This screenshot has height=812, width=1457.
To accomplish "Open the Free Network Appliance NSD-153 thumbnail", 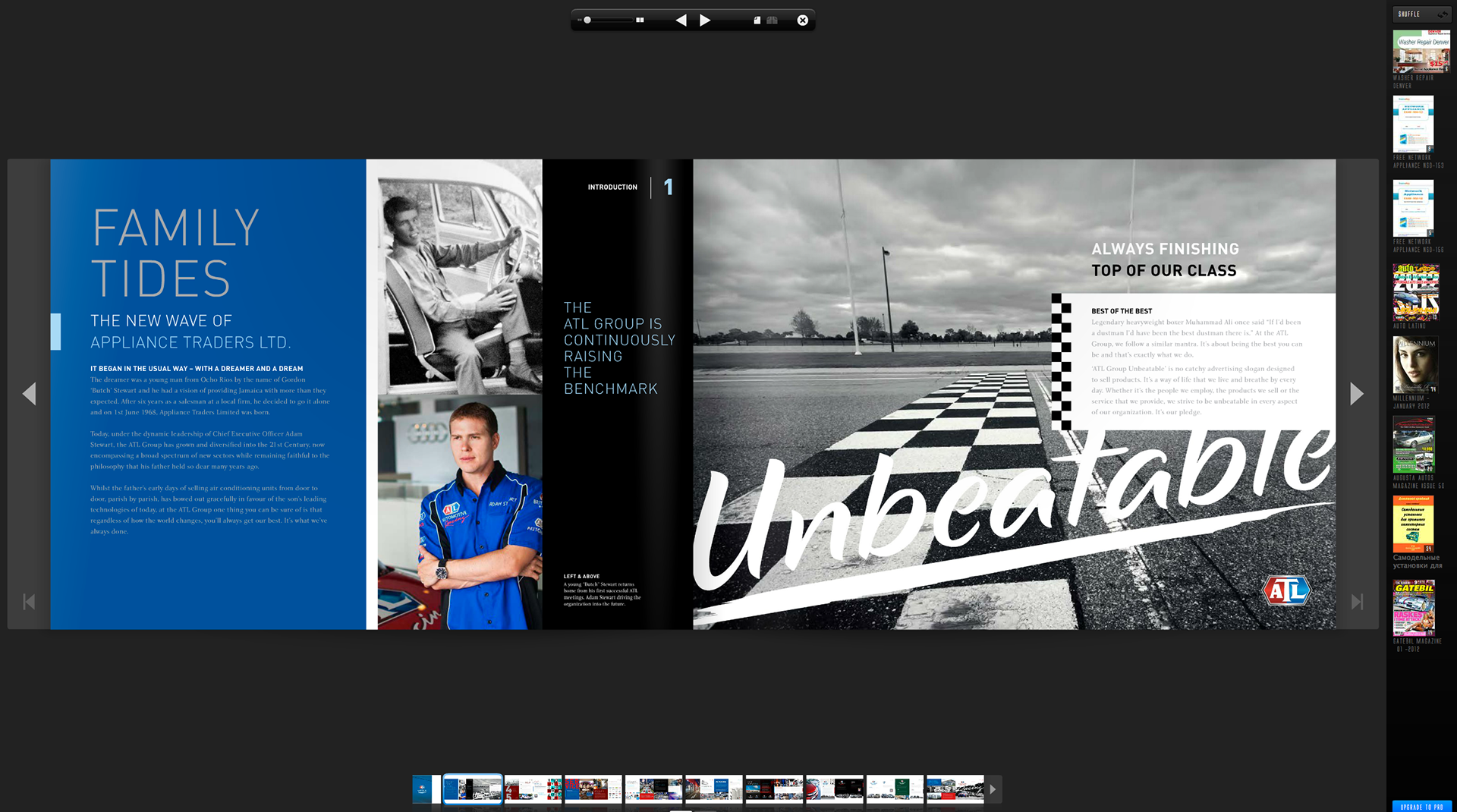I will pos(1413,124).
